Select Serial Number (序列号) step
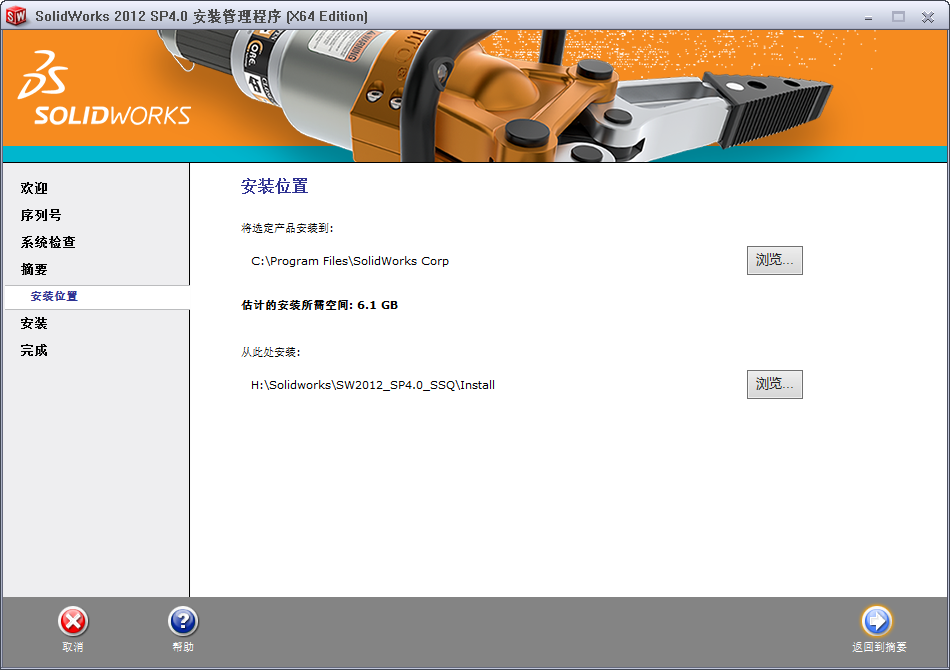The width and height of the screenshot is (950, 670). tap(41, 216)
